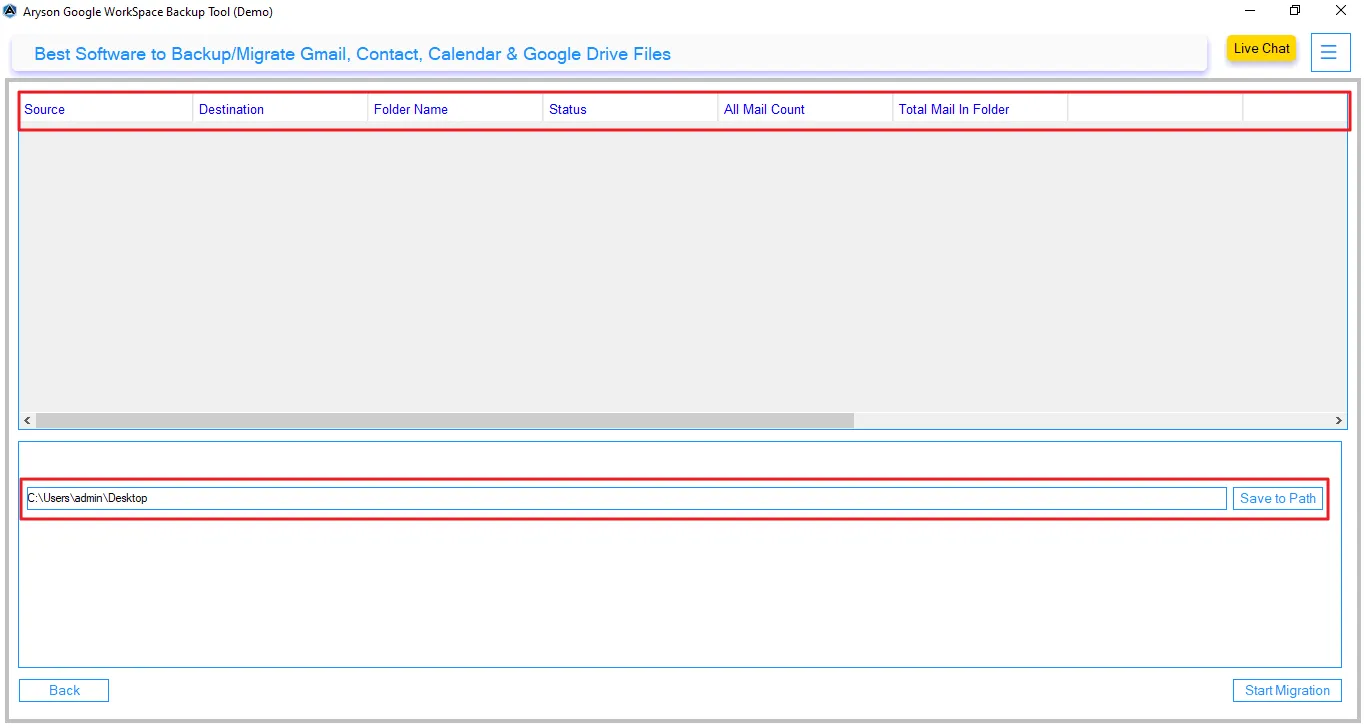Focus the destination path input field

[626, 498]
